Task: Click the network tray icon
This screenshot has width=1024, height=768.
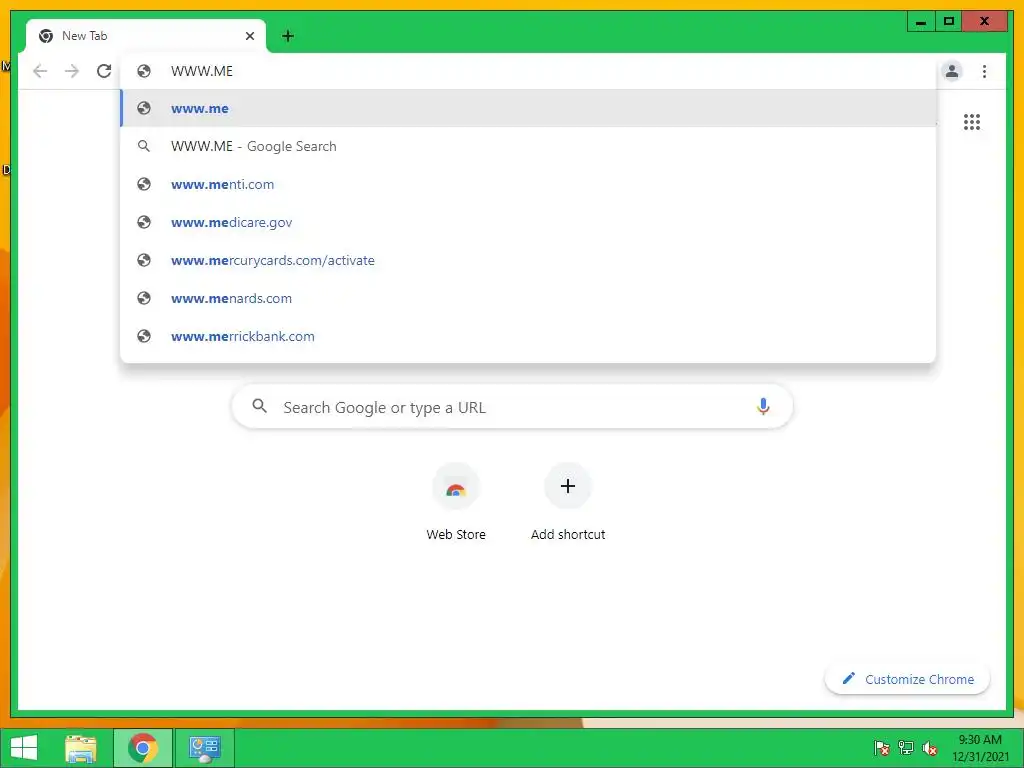Action: click(x=906, y=748)
